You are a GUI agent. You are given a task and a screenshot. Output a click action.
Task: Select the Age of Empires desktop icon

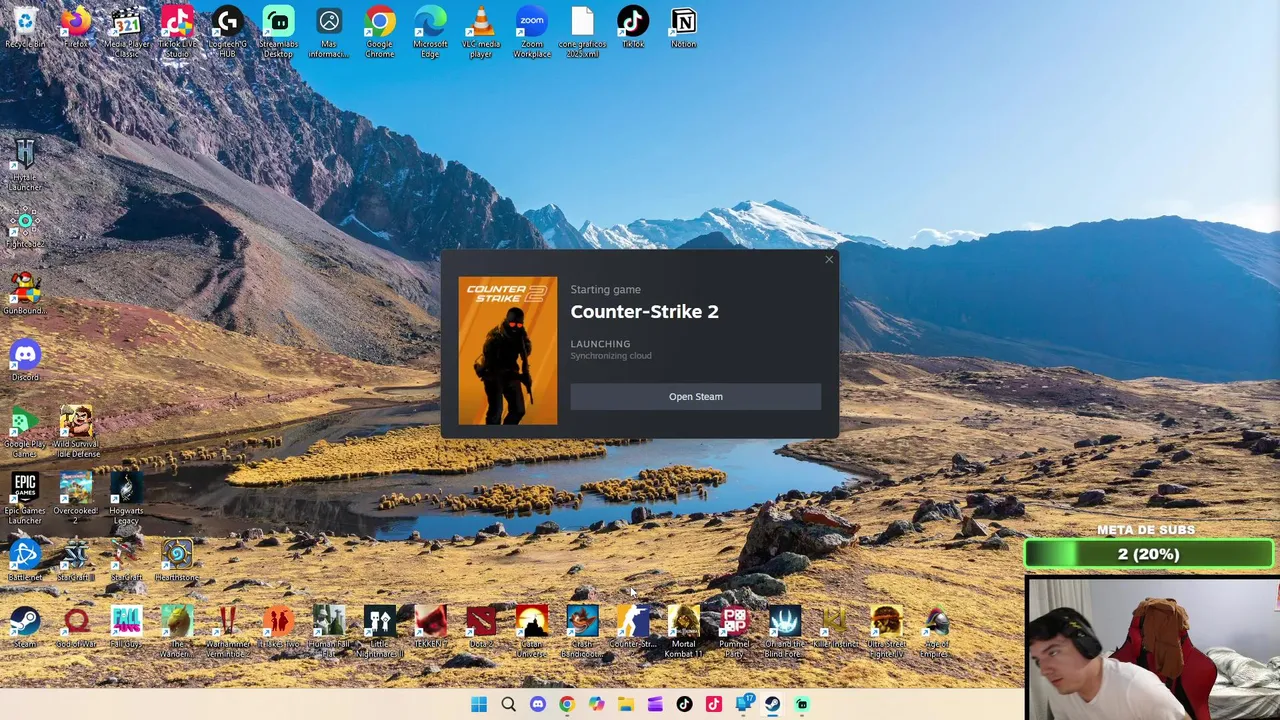(x=936, y=632)
